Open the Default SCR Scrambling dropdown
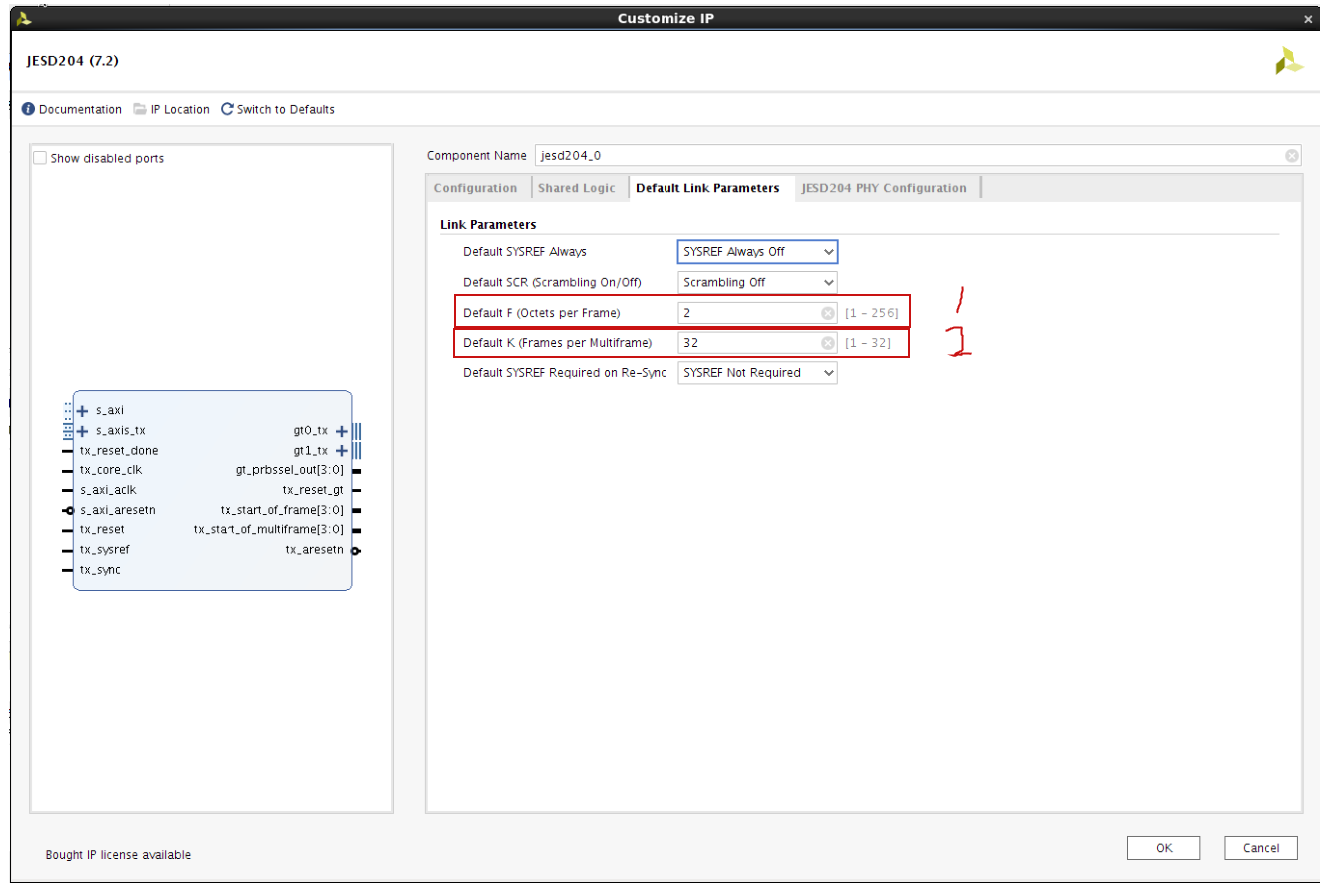Screen dimensions: 1326x884 (x=757, y=282)
